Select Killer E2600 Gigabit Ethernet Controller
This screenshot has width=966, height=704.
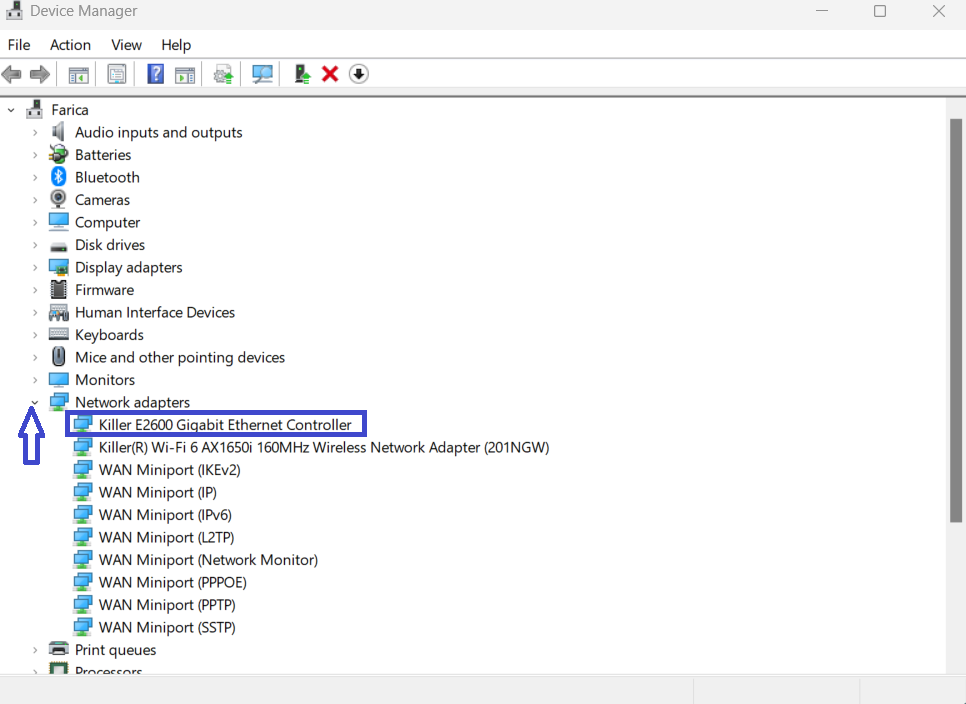coord(225,425)
